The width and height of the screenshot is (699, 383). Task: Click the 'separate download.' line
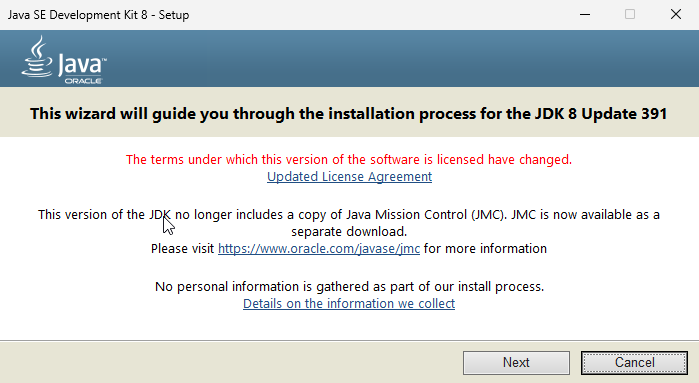coord(349,232)
